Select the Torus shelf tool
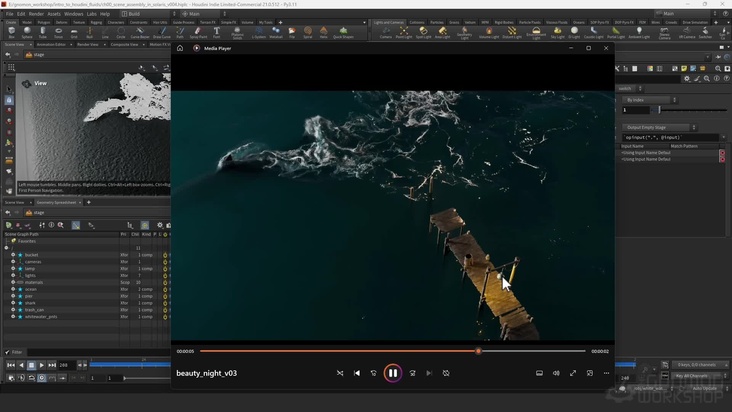This screenshot has height=412, width=732. (x=58, y=32)
